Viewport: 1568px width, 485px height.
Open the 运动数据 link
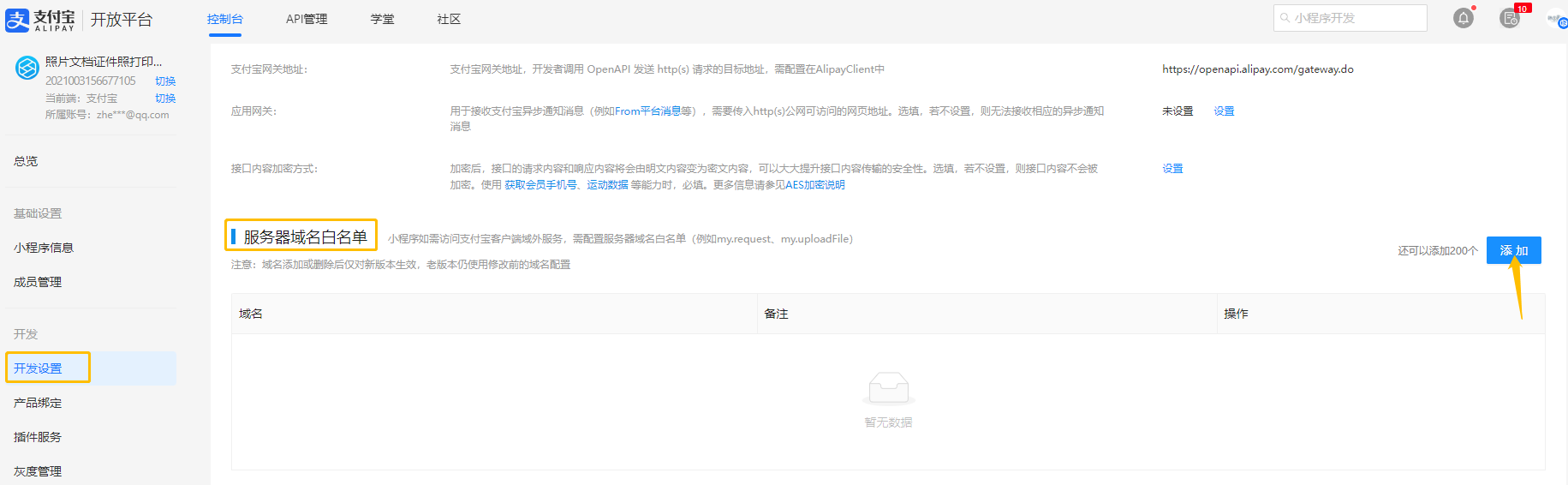[607, 185]
